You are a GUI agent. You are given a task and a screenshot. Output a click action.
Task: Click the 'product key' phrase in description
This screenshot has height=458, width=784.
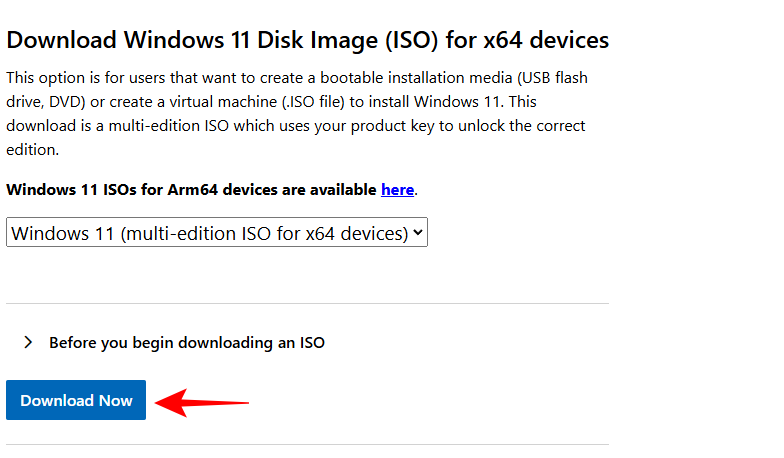tap(422, 126)
